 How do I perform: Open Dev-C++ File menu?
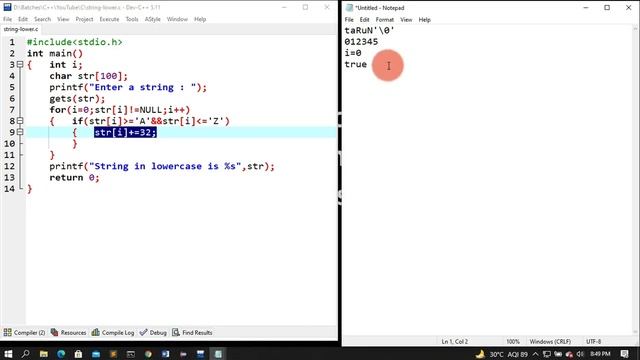(7, 19)
